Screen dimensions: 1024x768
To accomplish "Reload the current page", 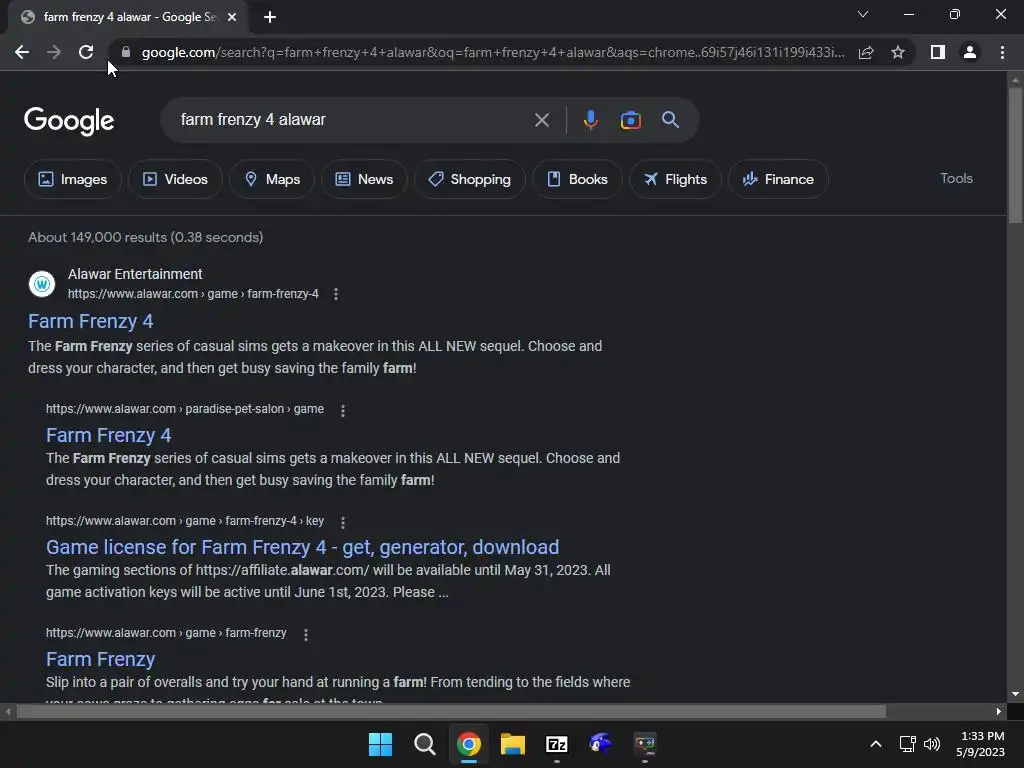I will point(86,52).
